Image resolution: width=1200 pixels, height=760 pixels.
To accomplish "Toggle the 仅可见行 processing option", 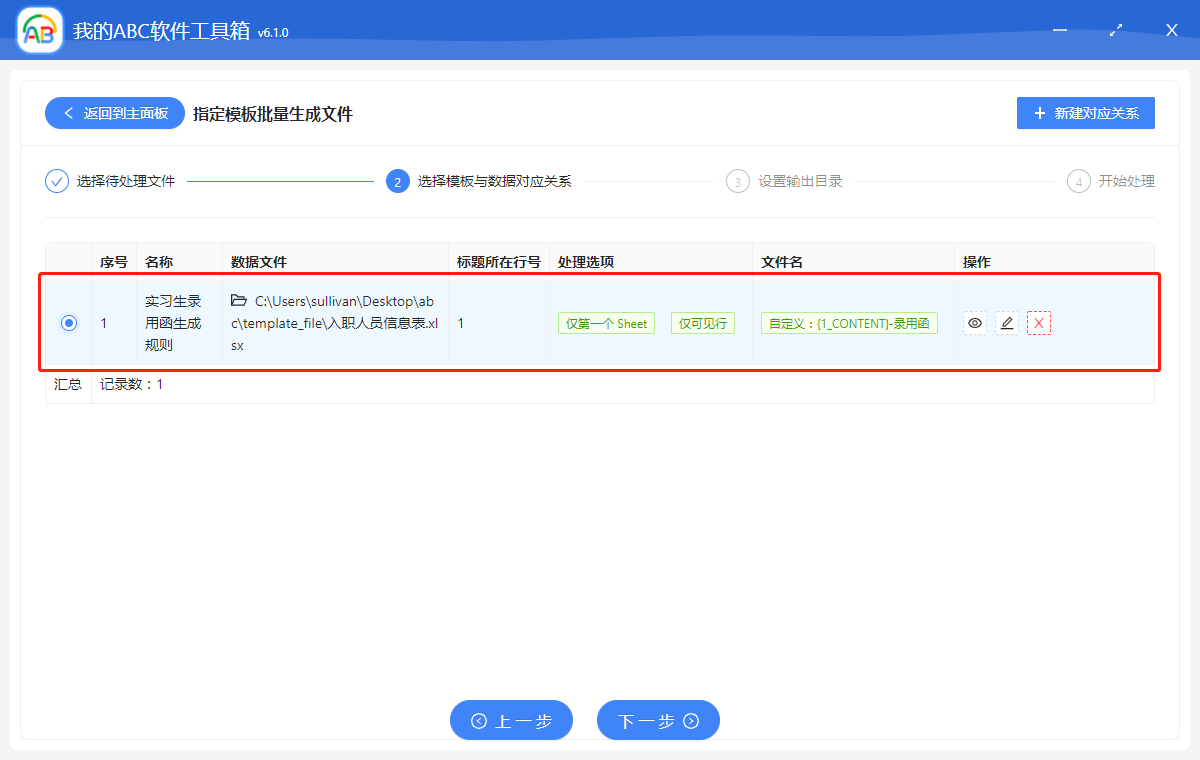I will point(702,322).
